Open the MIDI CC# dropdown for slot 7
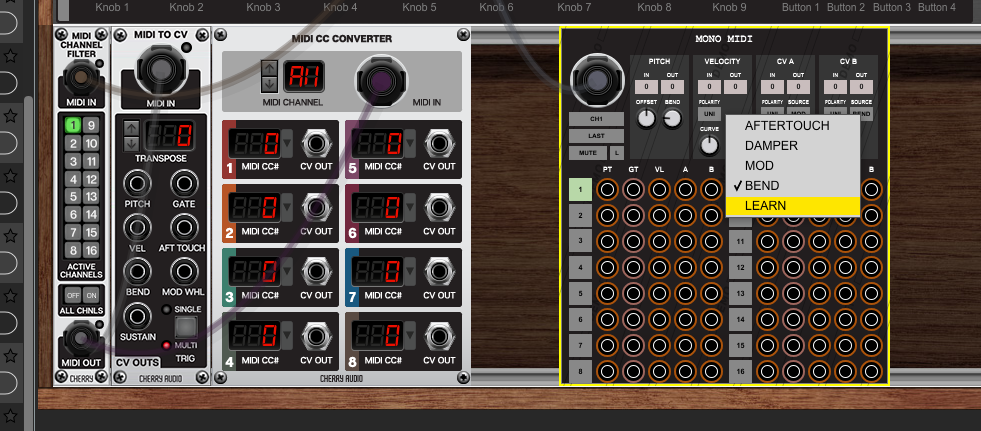Screen dimensions: 981x431 [x=410, y=271]
